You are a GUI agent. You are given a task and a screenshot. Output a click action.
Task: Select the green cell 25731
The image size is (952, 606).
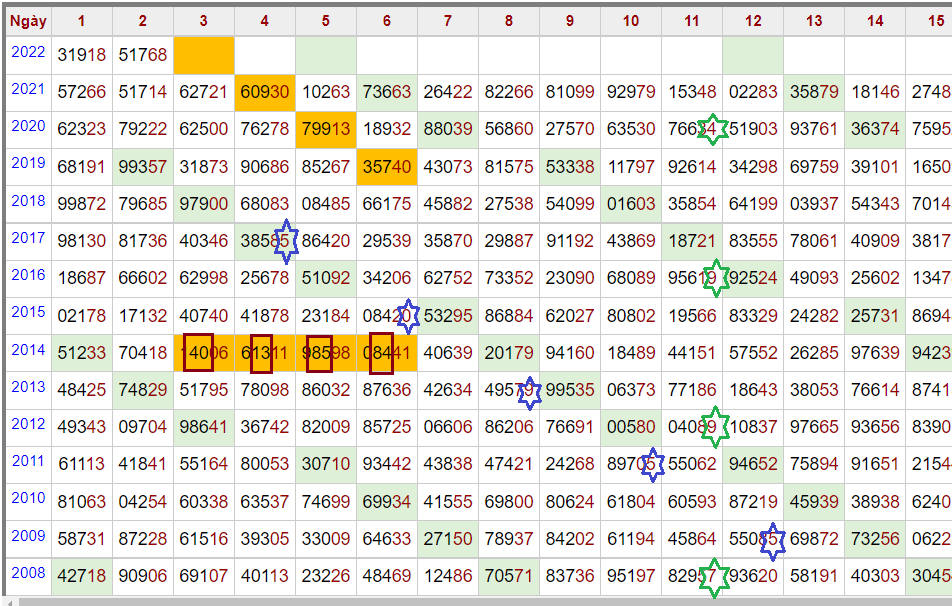(875, 316)
